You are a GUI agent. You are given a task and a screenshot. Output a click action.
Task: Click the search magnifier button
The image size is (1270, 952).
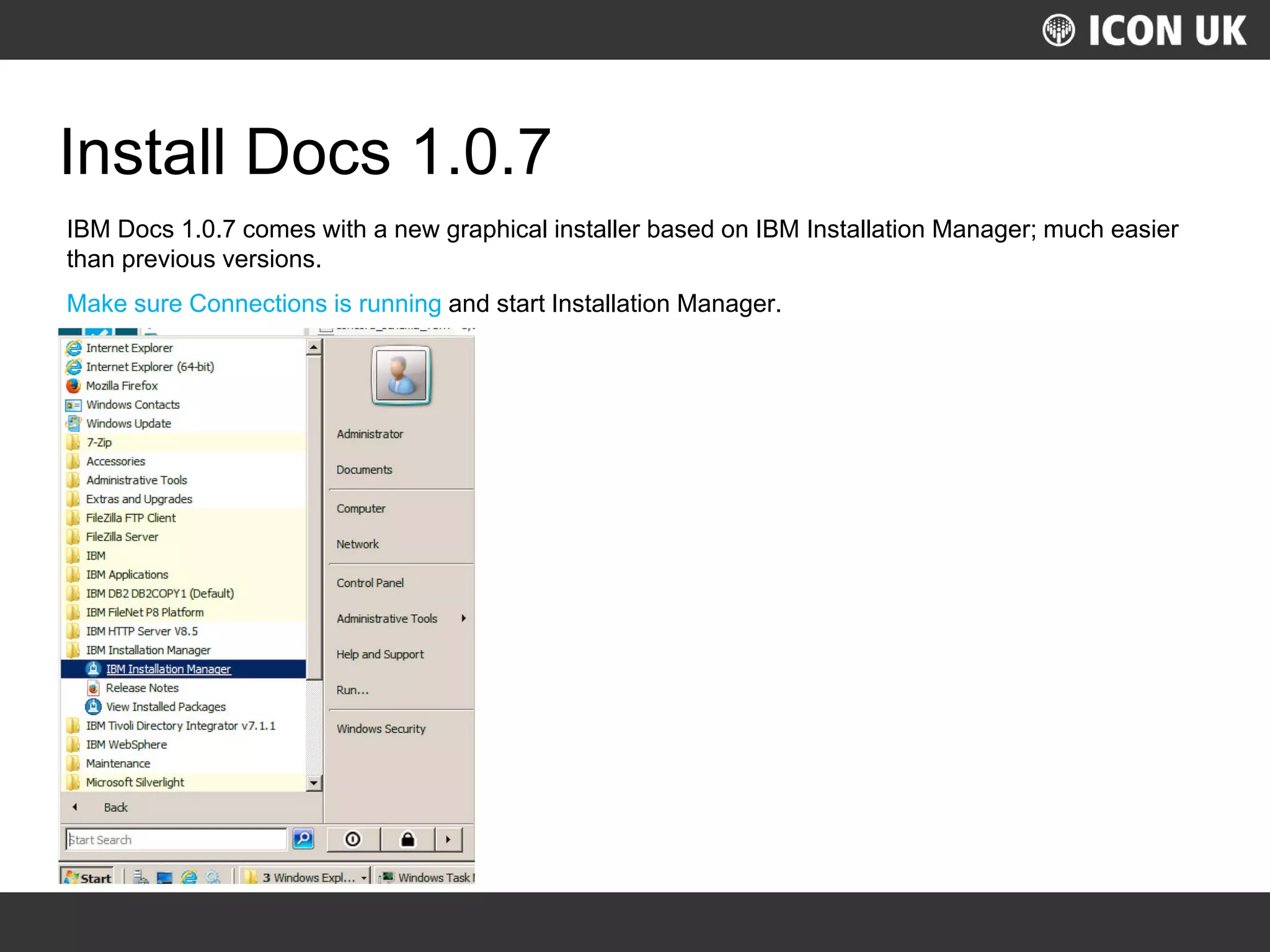coord(303,839)
